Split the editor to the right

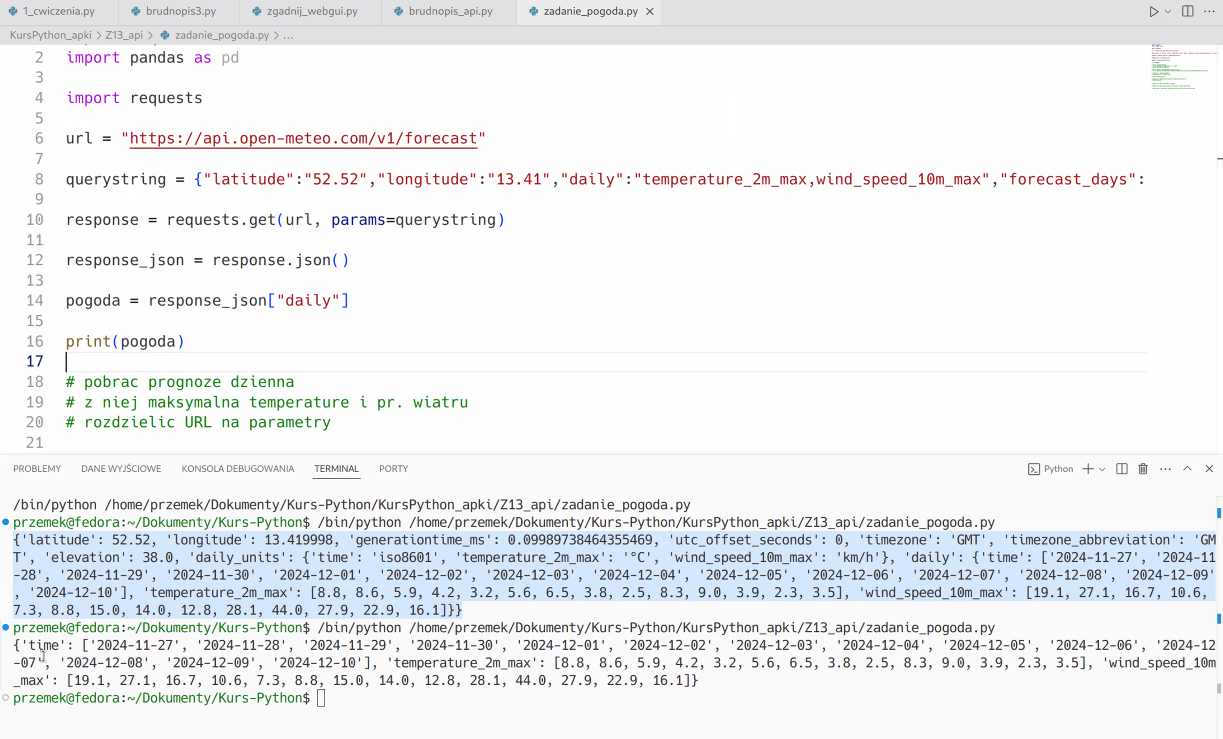pos(1187,12)
